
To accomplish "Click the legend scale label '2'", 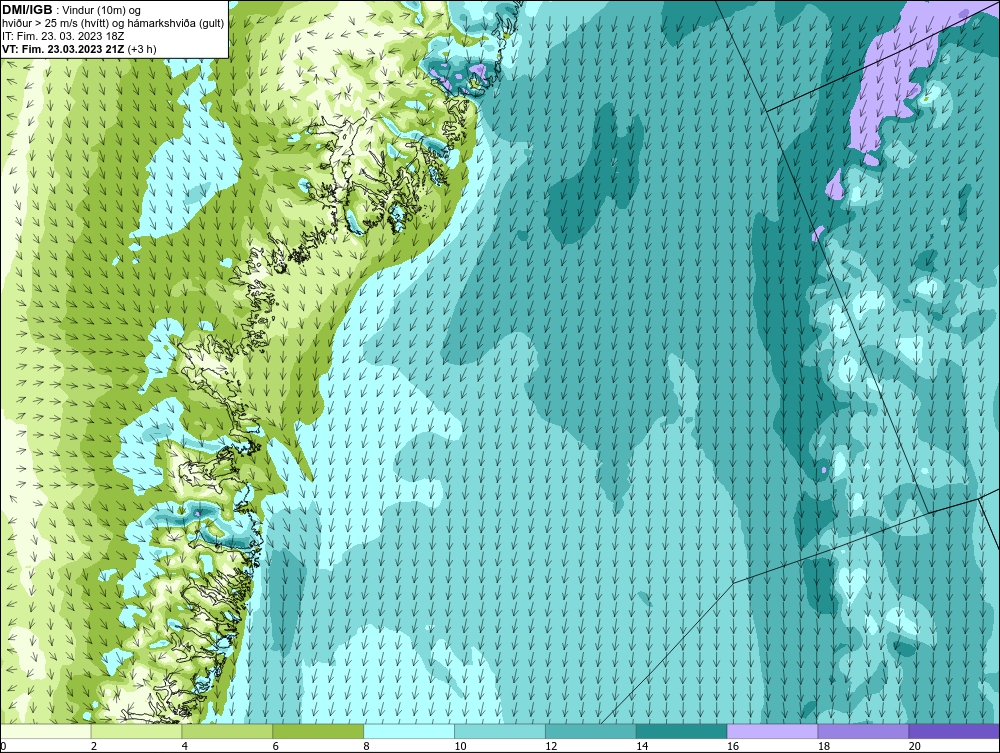I will point(94,746).
